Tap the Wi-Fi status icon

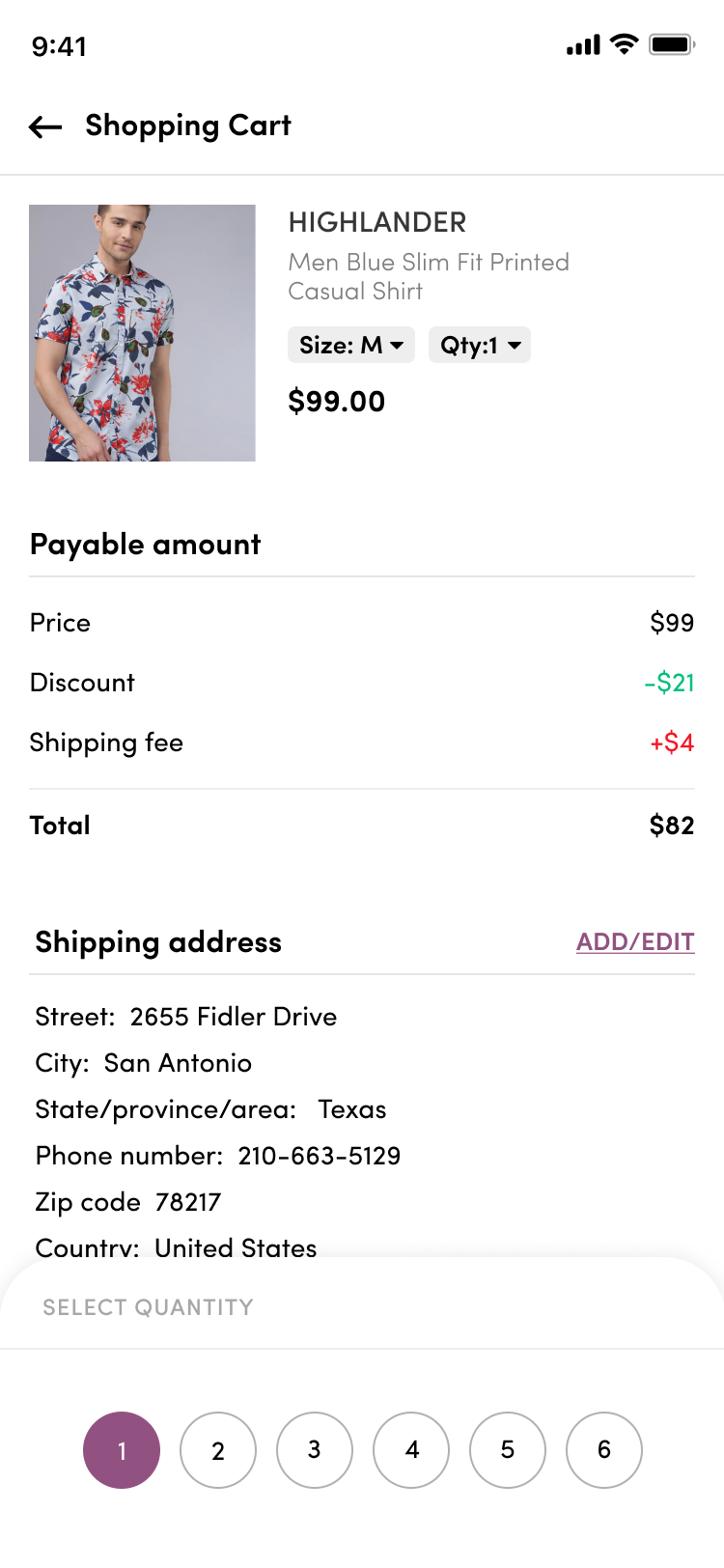[x=626, y=44]
